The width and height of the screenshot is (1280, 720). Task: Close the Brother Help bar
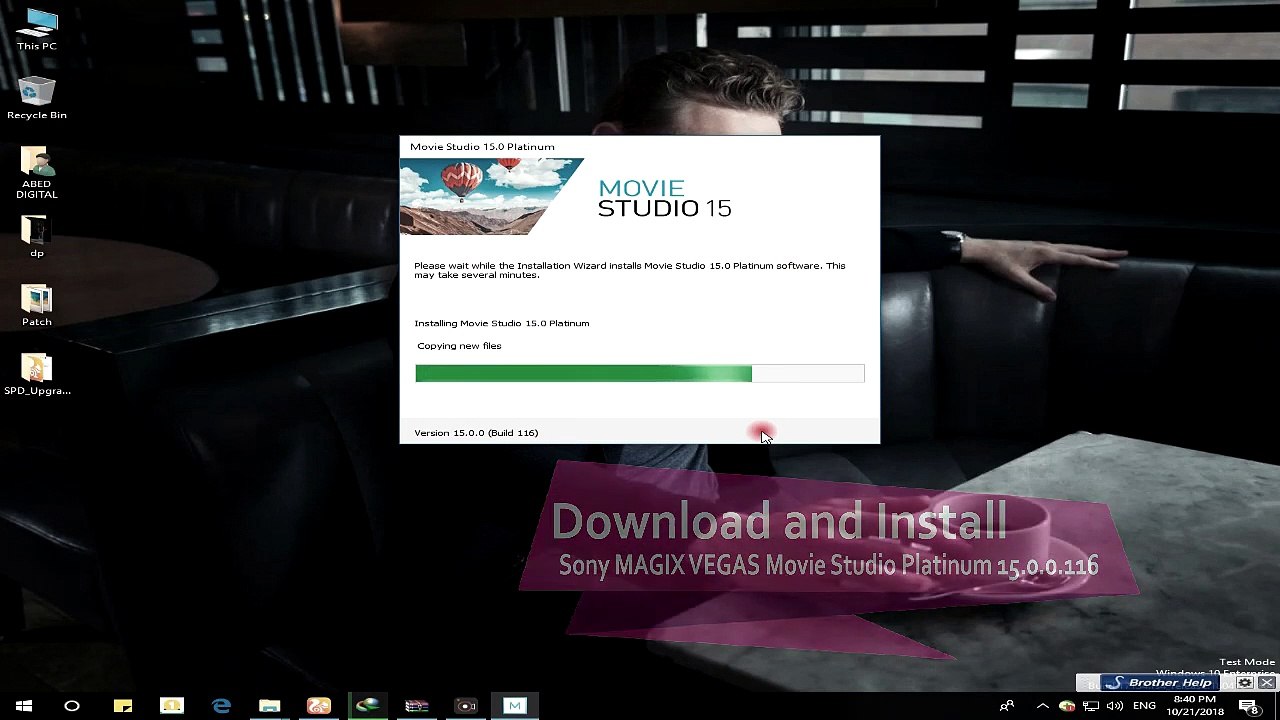coord(1266,683)
